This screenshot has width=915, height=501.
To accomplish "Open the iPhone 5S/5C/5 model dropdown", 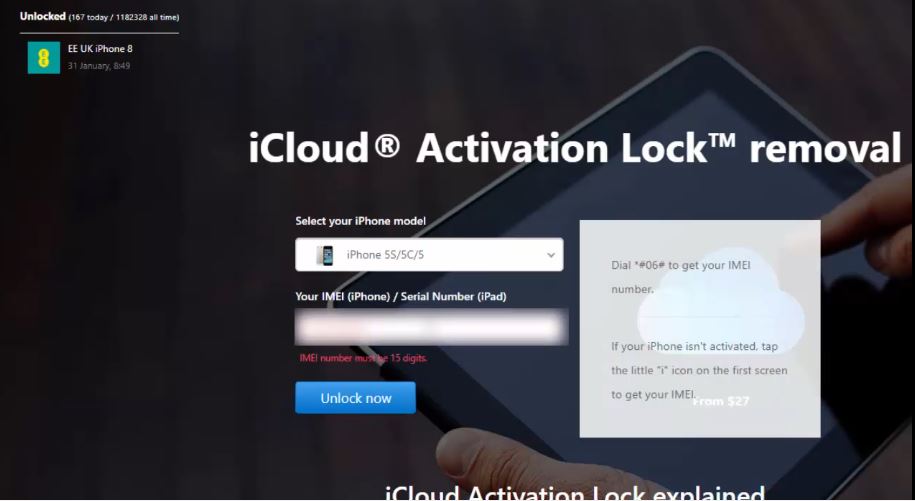I will [429, 254].
